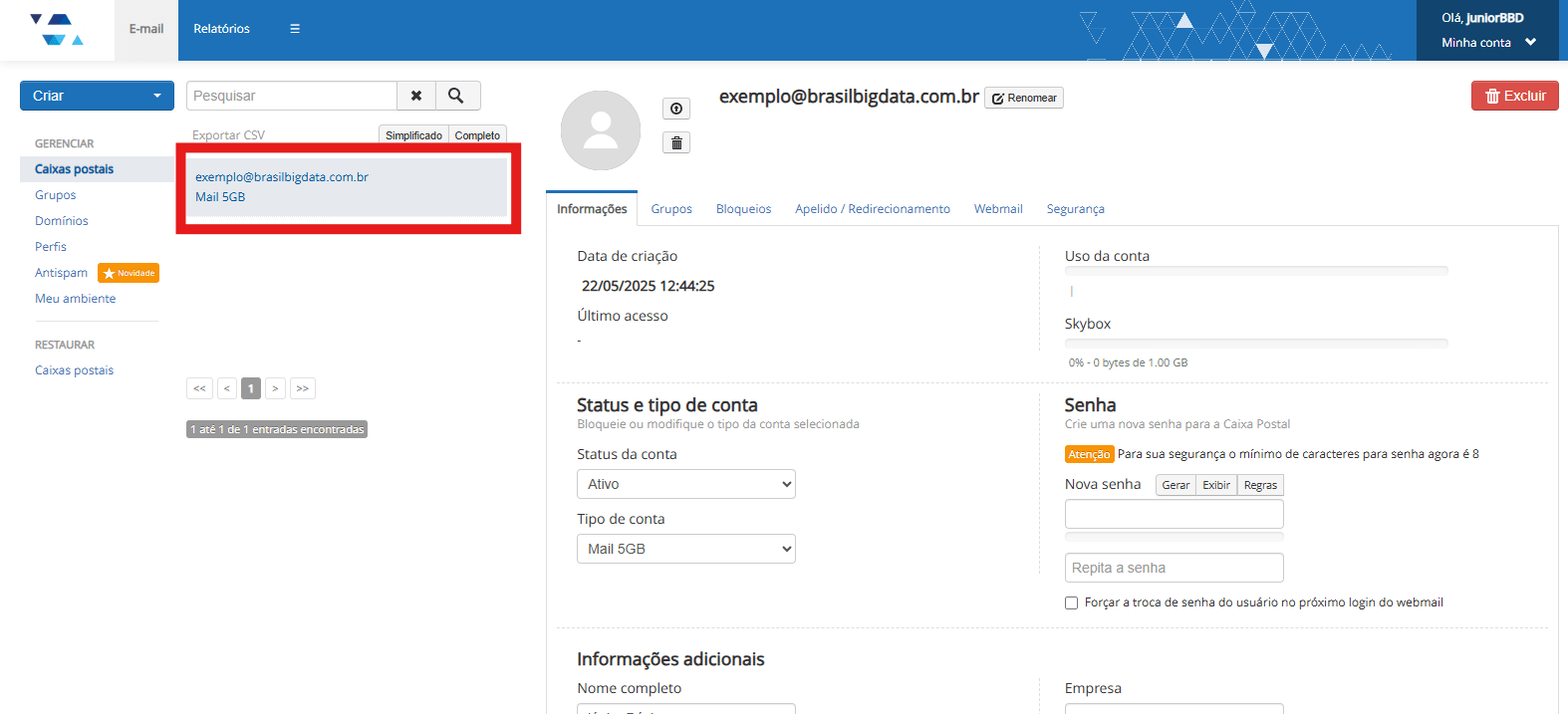Screen dimensions: 1568x714
Task: Switch to the Bloqueios tab
Action: (x=743, y=209)
